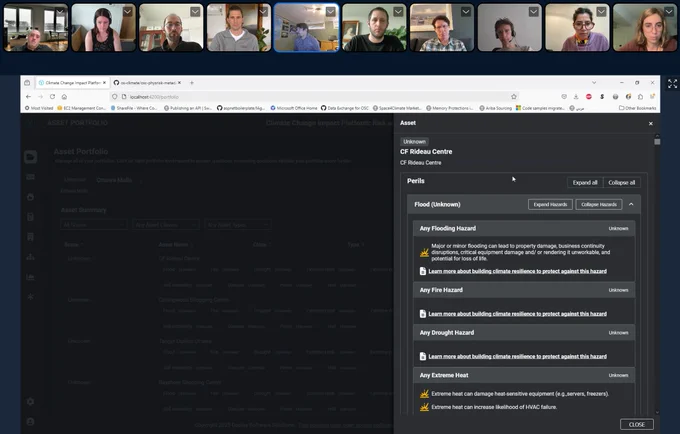The height and width of the screenshot is (434, 680).
Task: Click the impact icon beside the heat-sensitive equipment text
Action: (x=424, y=394)
